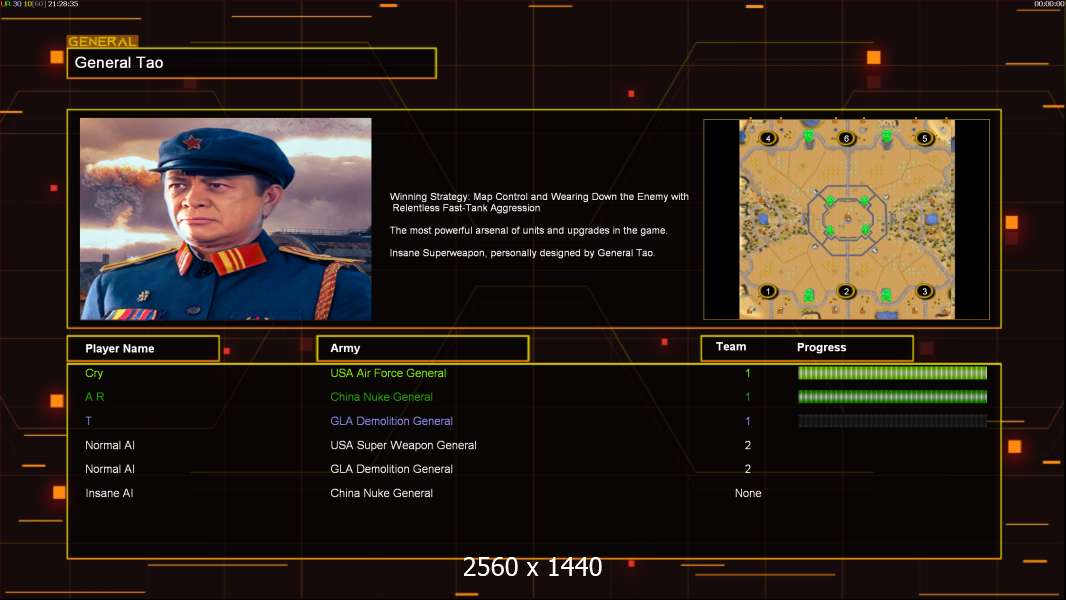Image resolution: width=1066 pixels, height=600 pixels.
Task: Select the Army column header
Action: (x=422, y=348)
